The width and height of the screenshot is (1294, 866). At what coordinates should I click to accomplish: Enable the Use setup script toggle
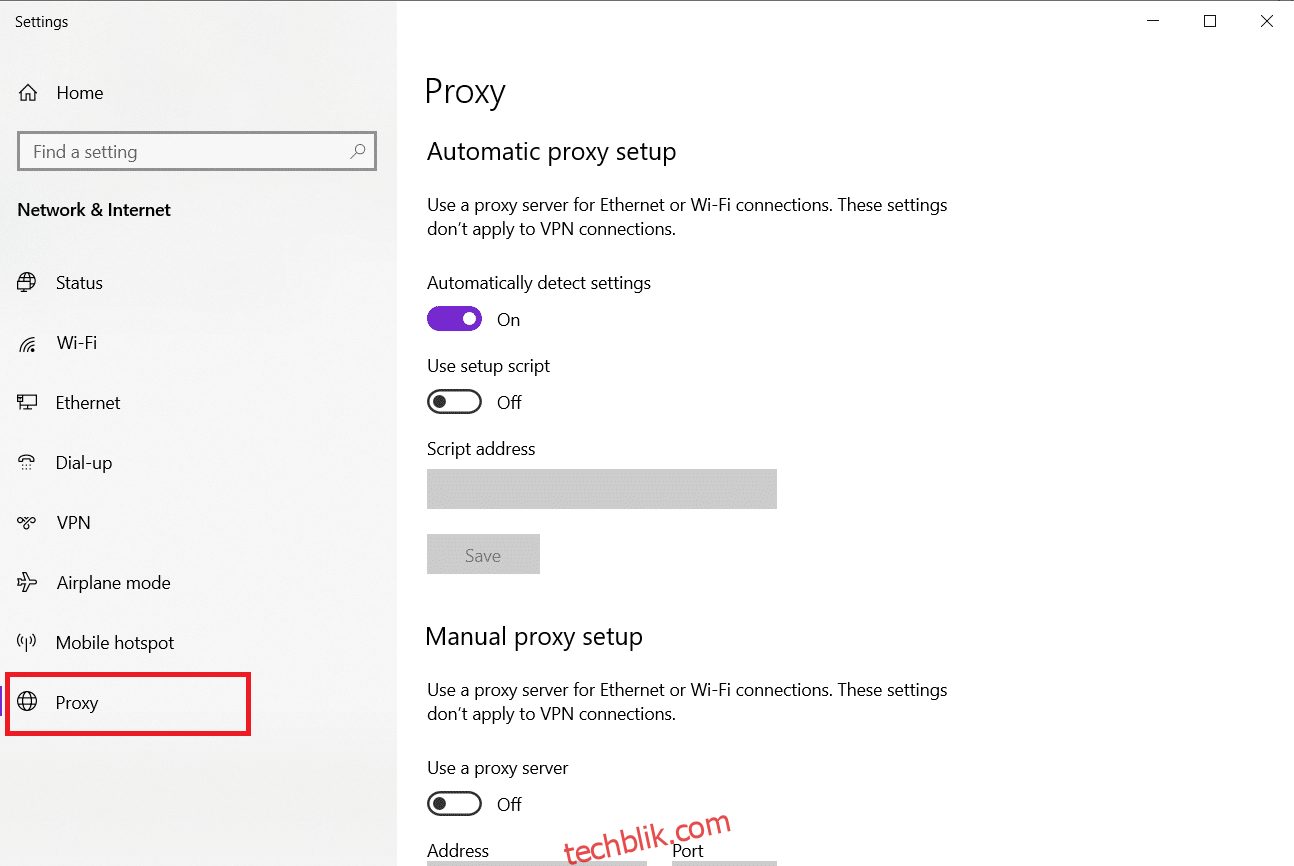point(454,402)
